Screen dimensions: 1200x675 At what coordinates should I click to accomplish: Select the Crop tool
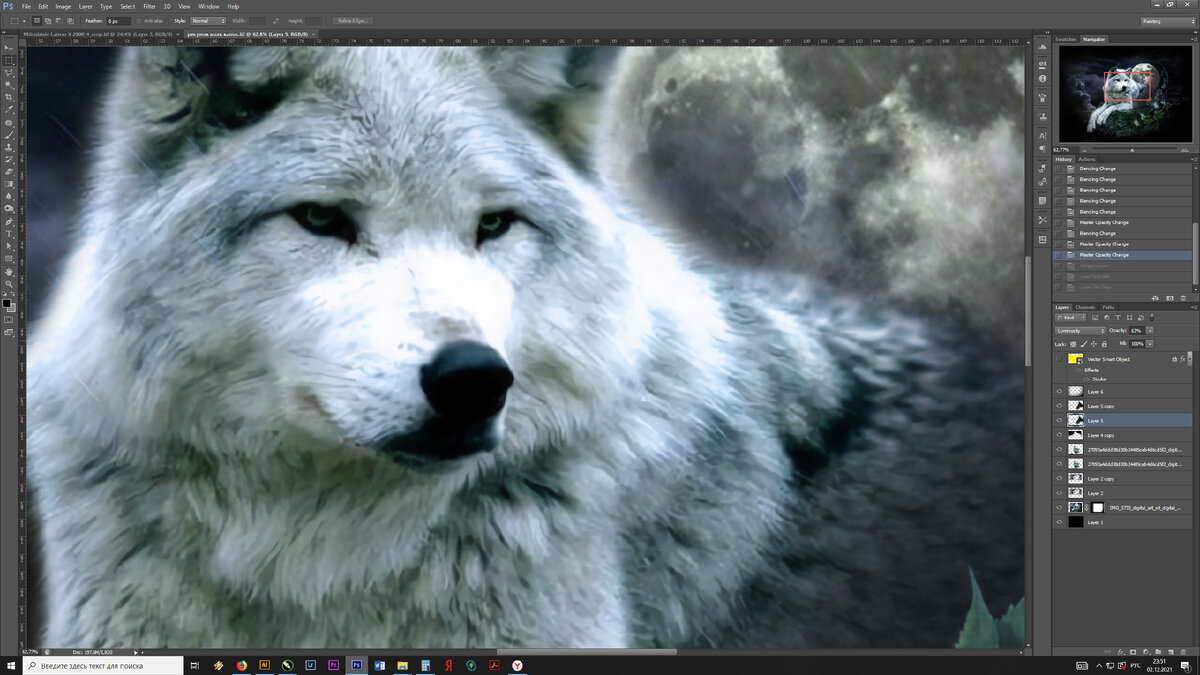point(9,98)
